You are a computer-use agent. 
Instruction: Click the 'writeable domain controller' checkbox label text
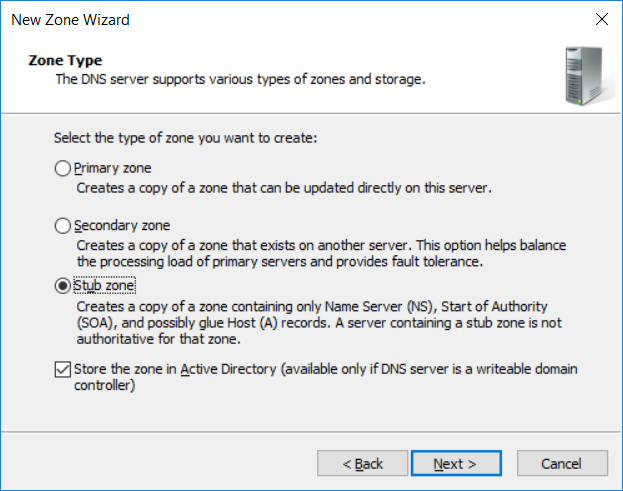coord(325,378)
